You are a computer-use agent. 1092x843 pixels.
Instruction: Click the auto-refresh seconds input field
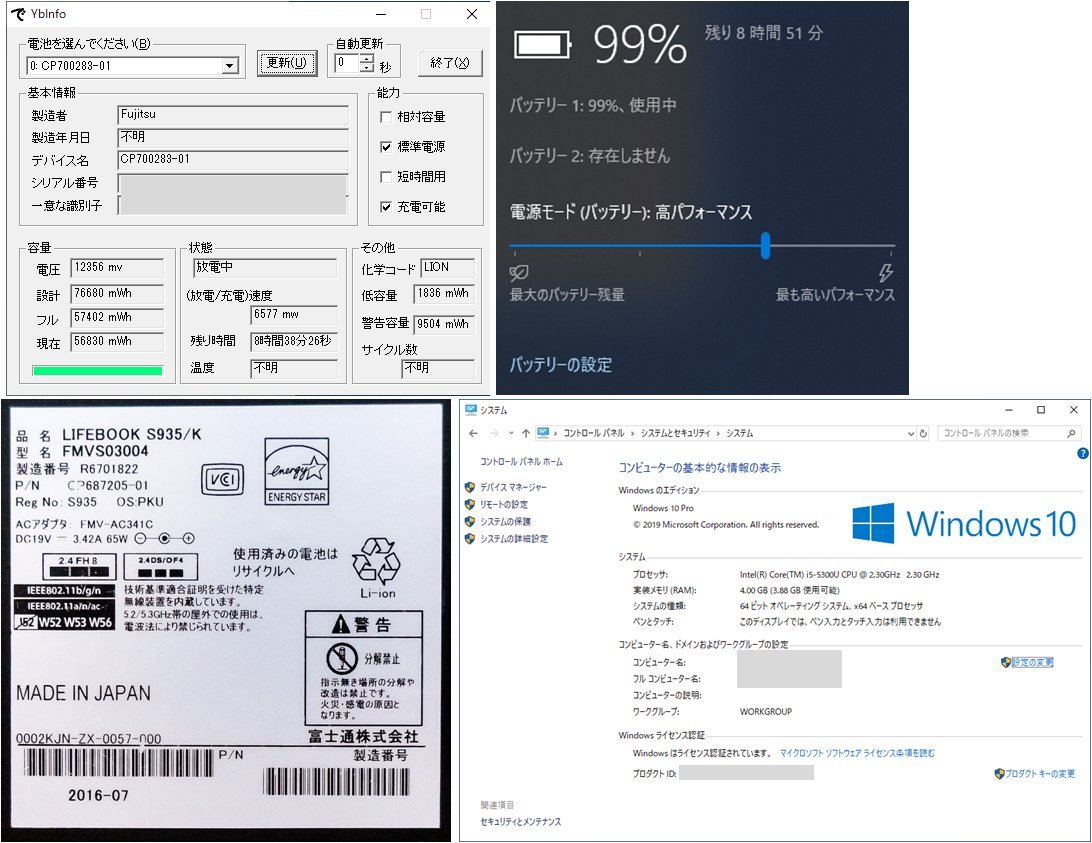click(x=348, y=63)
